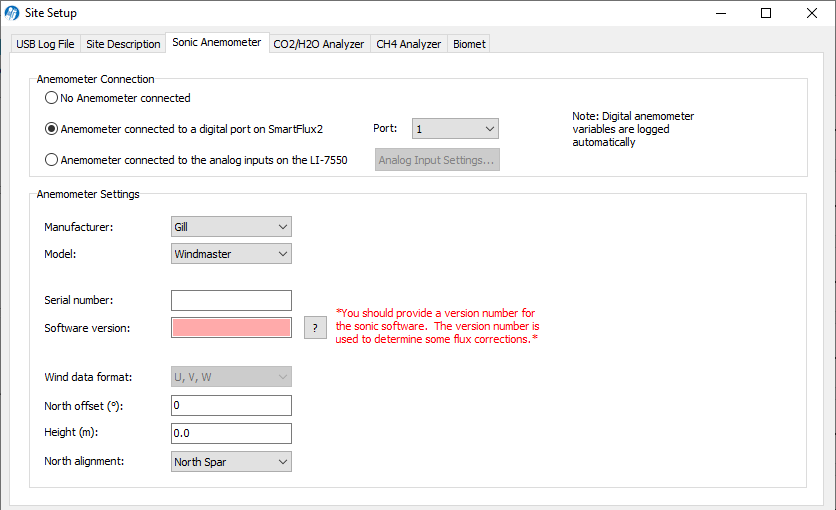Go to the CO2/H2O Analyzer tab
This screenshot has height=510, width=836.
[x=319, y=44]
